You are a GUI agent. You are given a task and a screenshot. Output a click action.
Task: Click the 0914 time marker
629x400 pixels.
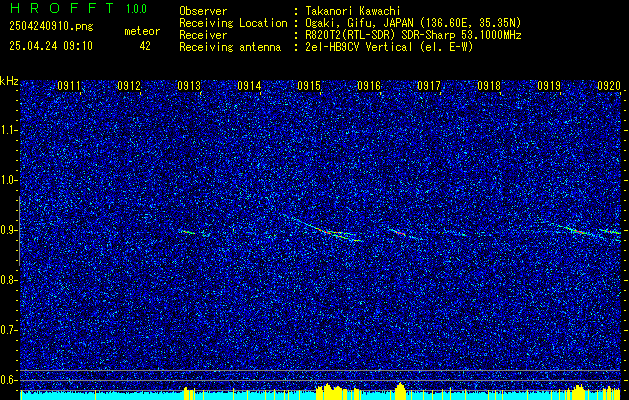(x=249, y=85)
